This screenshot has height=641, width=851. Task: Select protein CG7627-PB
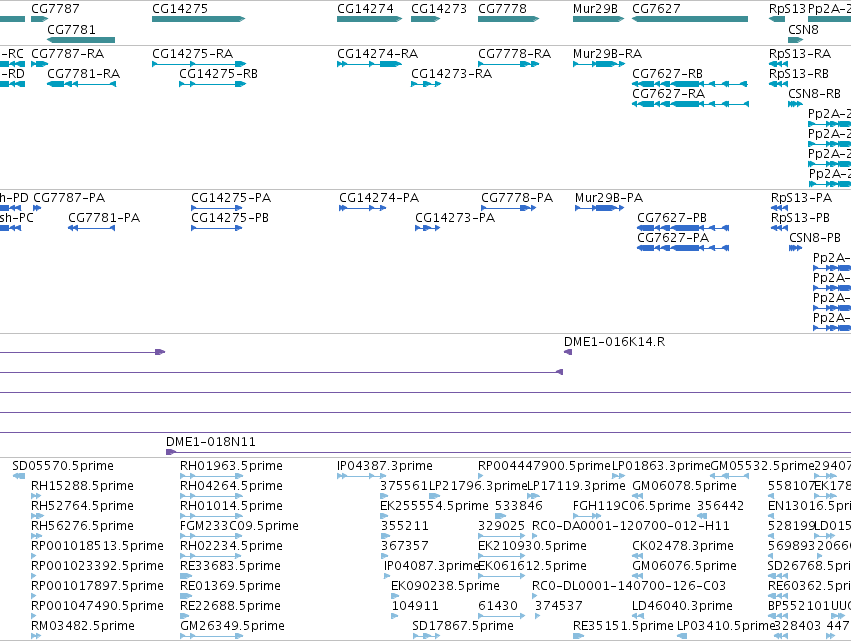pyautogui.click(x=672, y=218)
